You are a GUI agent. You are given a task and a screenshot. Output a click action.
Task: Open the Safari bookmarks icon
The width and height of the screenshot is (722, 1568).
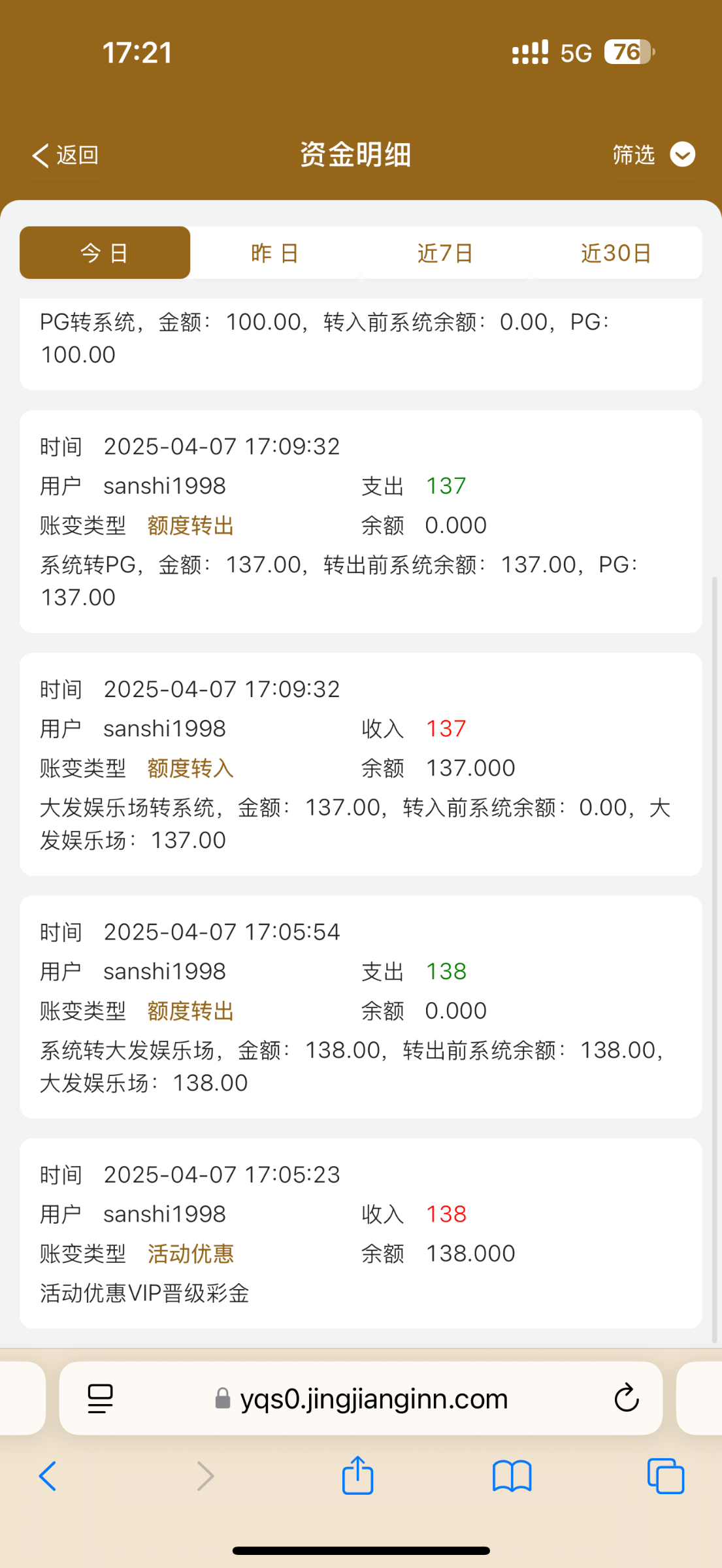coord(512,1476)
